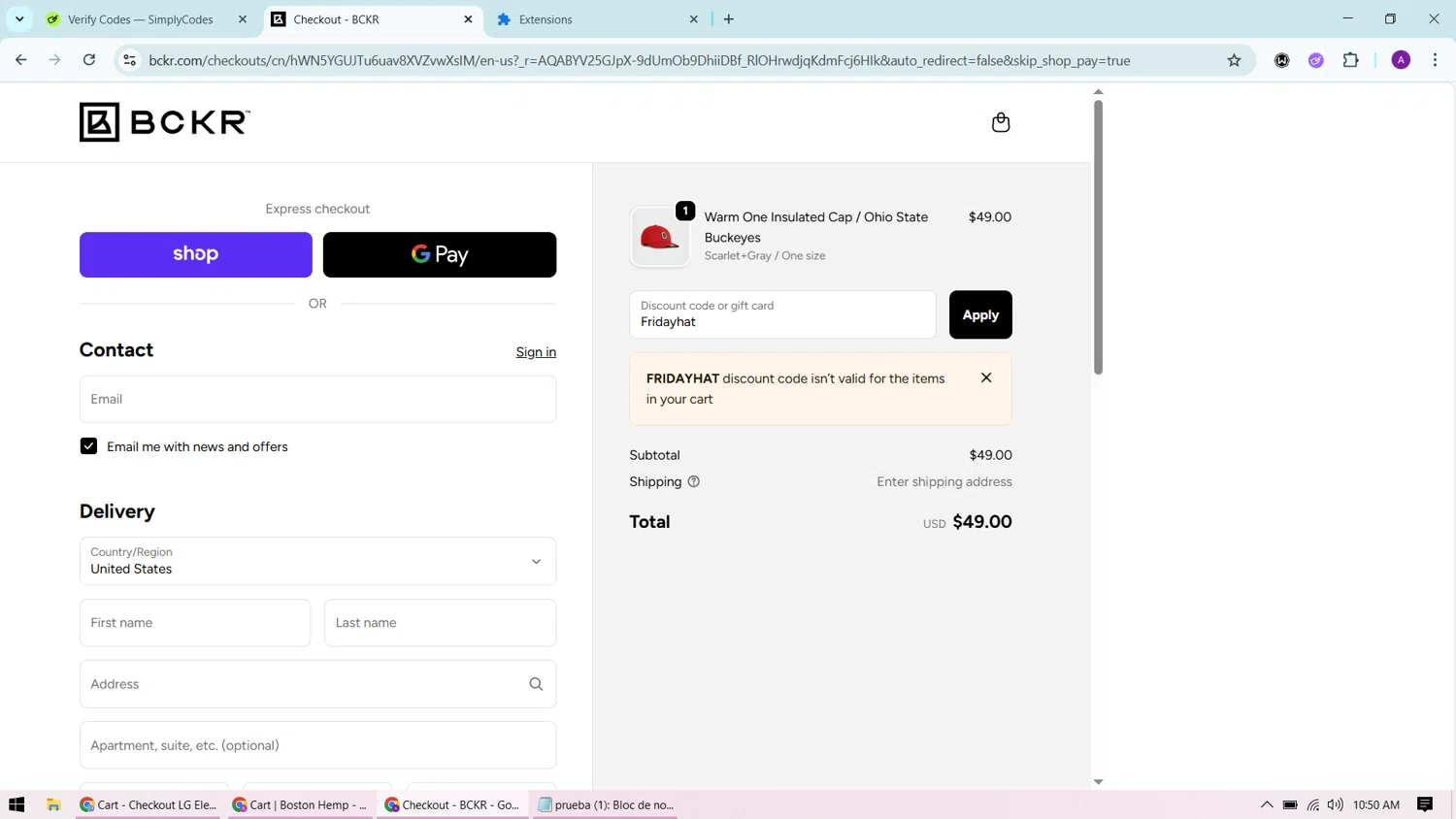Image resolution: width=1456 pixels, height=819 pixels.
Task: Switch to Cart Boston Hemp taskbar window
Action: click(x=301, y=804)
